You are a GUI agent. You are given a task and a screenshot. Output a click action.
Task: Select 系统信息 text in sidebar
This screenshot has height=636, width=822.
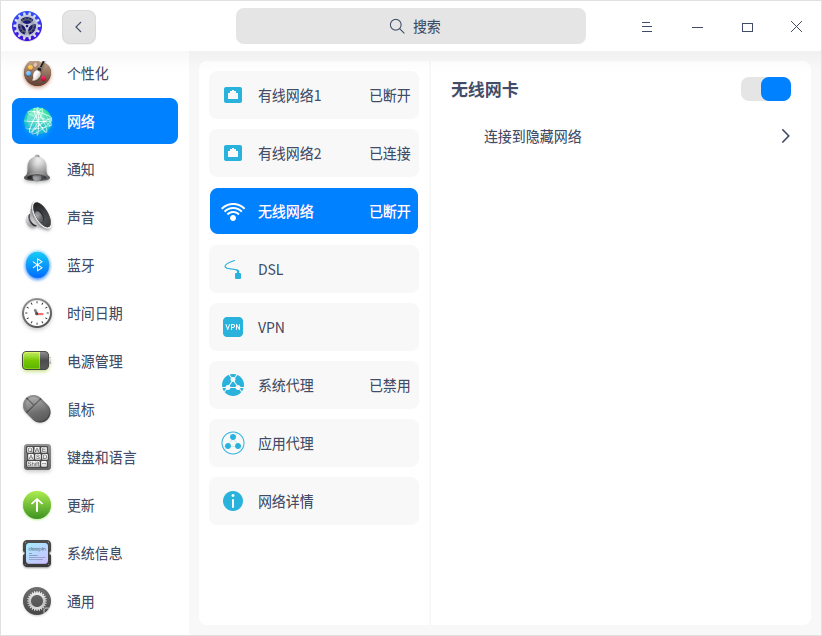click(95, 554)
